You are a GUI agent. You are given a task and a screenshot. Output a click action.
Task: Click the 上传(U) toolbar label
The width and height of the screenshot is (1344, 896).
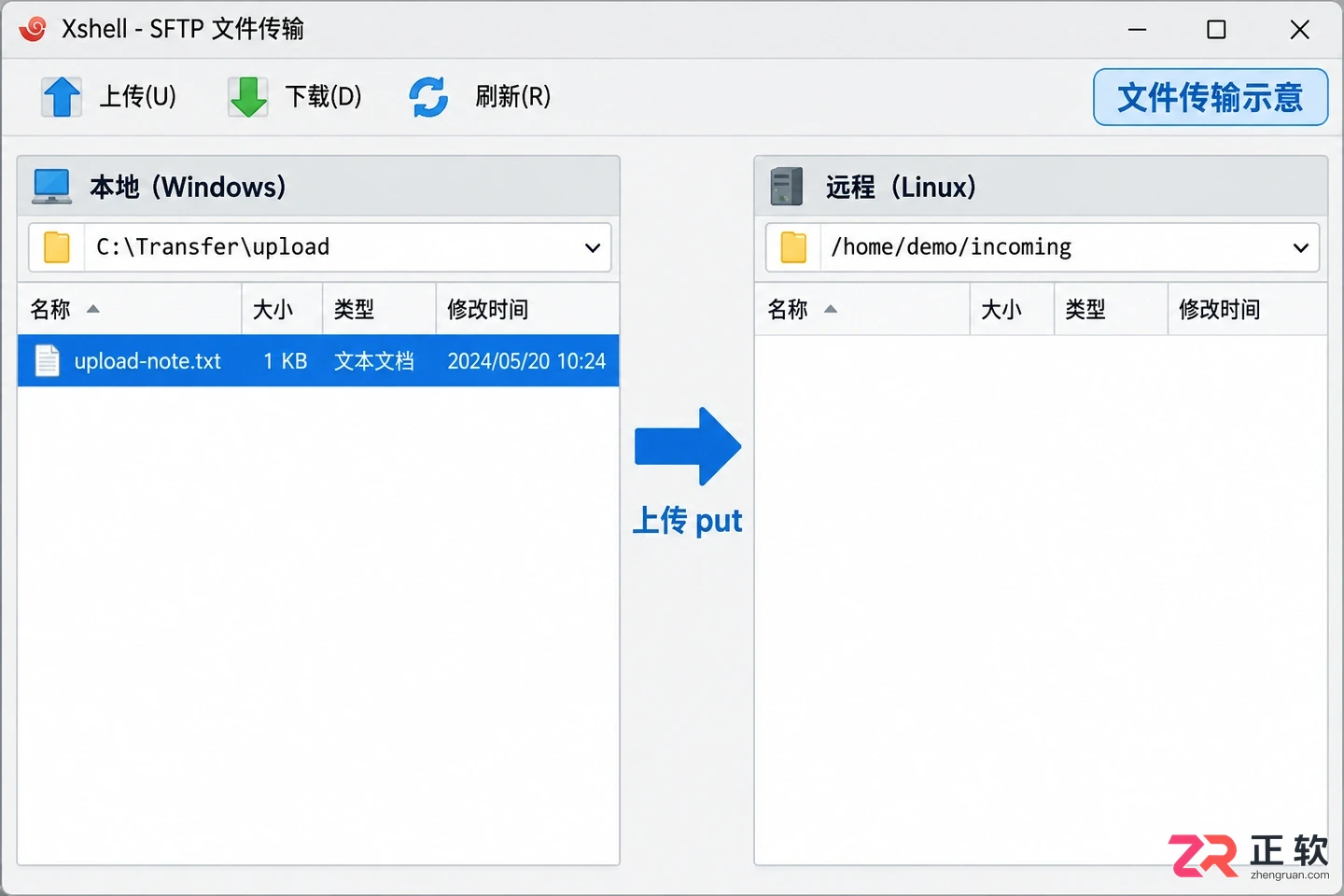tap(138, 96)
